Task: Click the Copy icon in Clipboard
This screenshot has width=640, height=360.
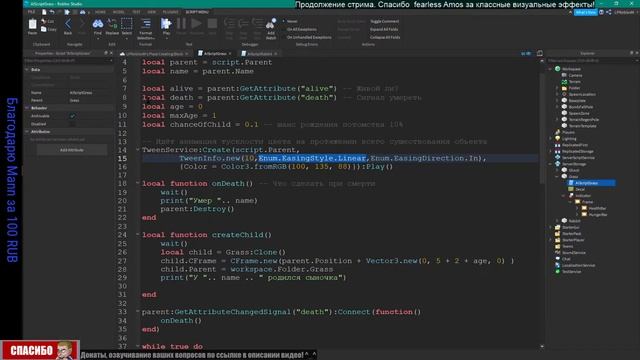Action: (x=44, y=29)
